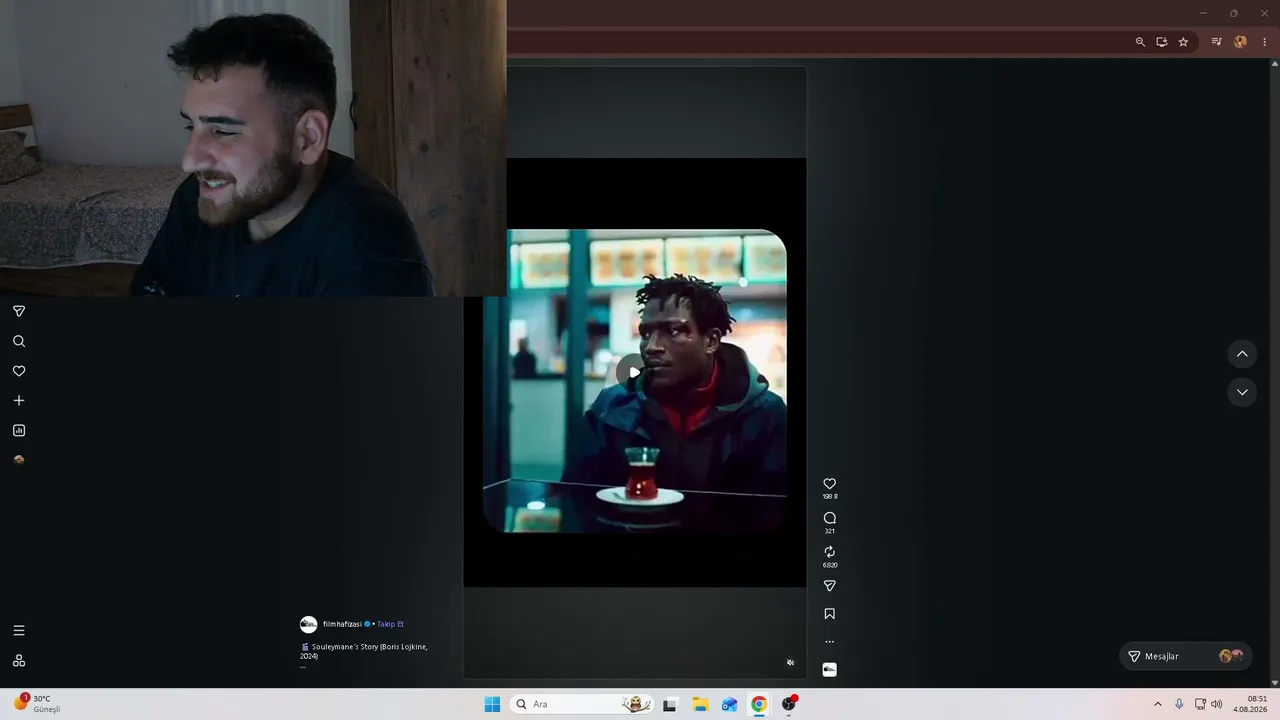This screenshot has height=720, width=1280.
Task: Create a new post with plus icon
Action: 19,401
